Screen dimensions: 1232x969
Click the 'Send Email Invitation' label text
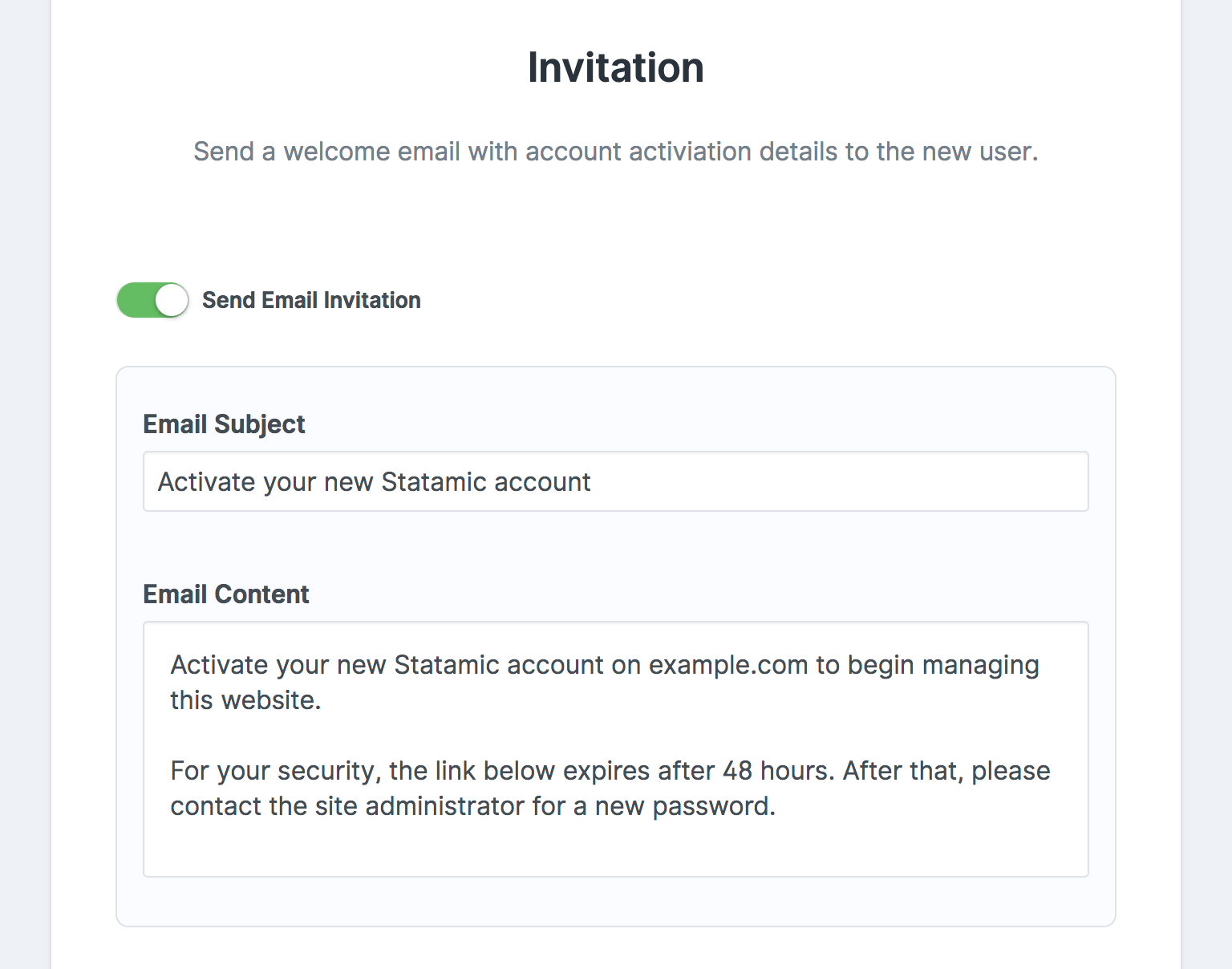coord(312,300)
